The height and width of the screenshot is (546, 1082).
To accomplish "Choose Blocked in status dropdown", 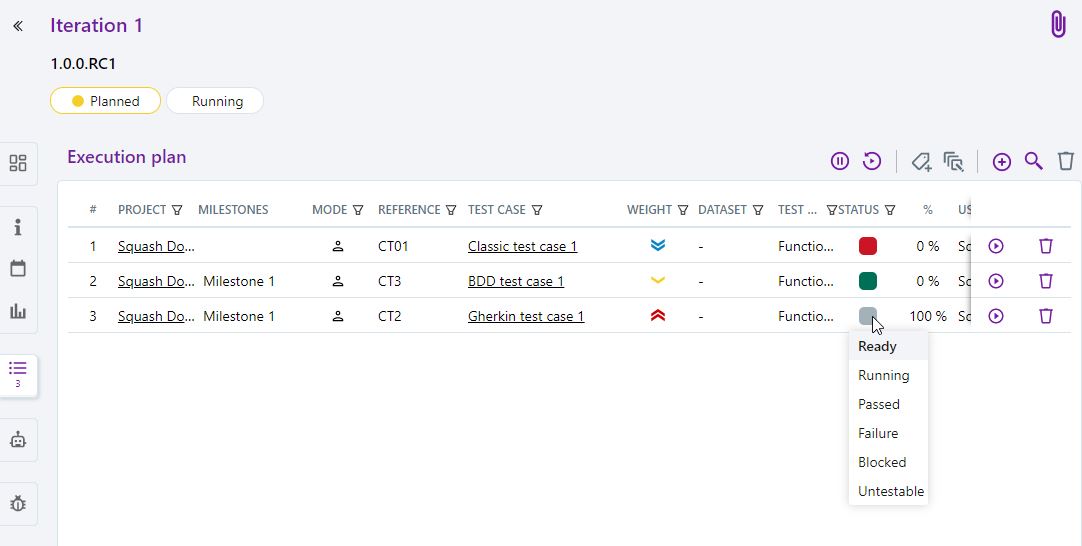I will 882,462.
